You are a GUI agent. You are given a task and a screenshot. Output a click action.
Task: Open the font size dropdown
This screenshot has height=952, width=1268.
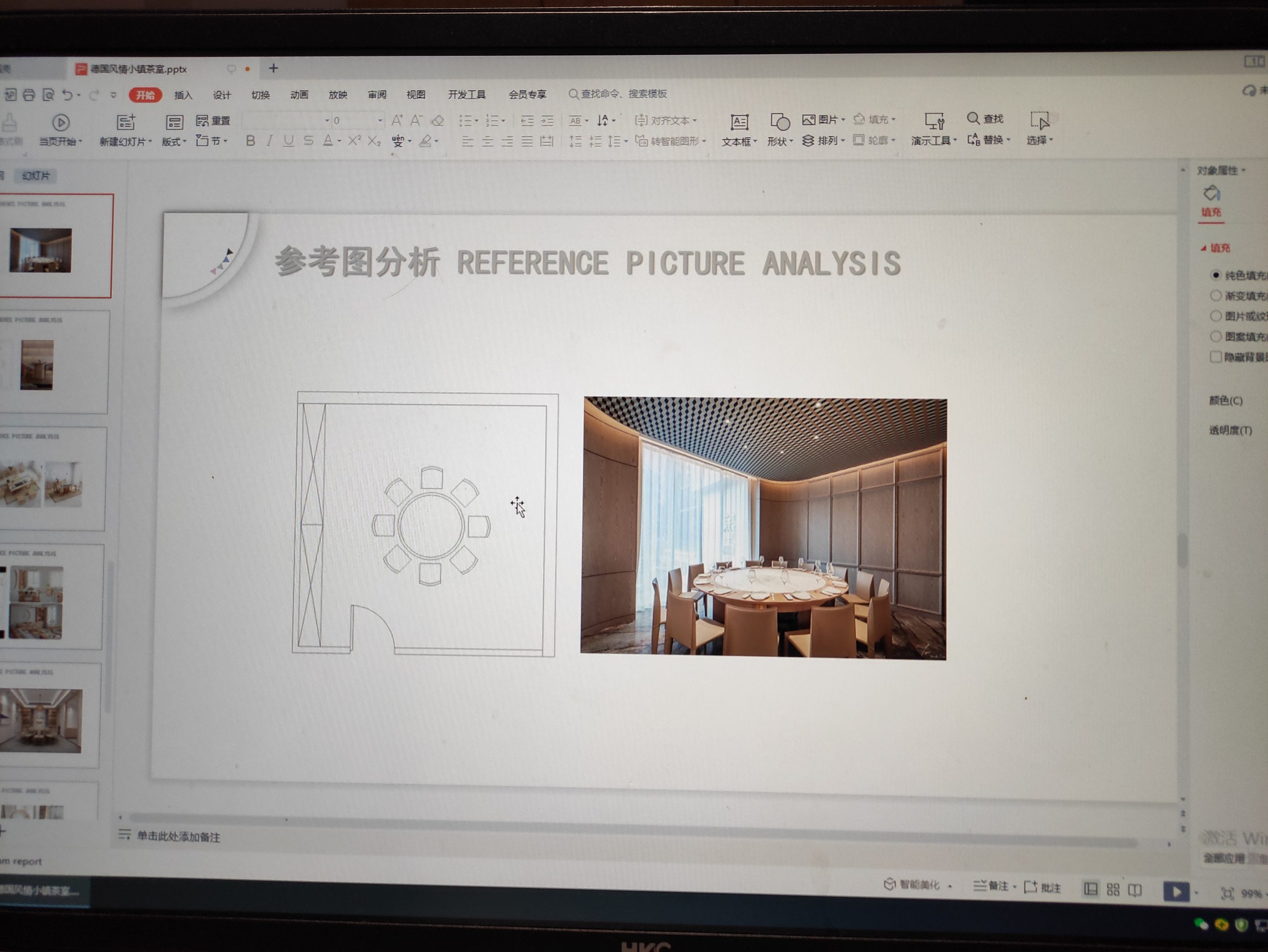click(379, 120)
